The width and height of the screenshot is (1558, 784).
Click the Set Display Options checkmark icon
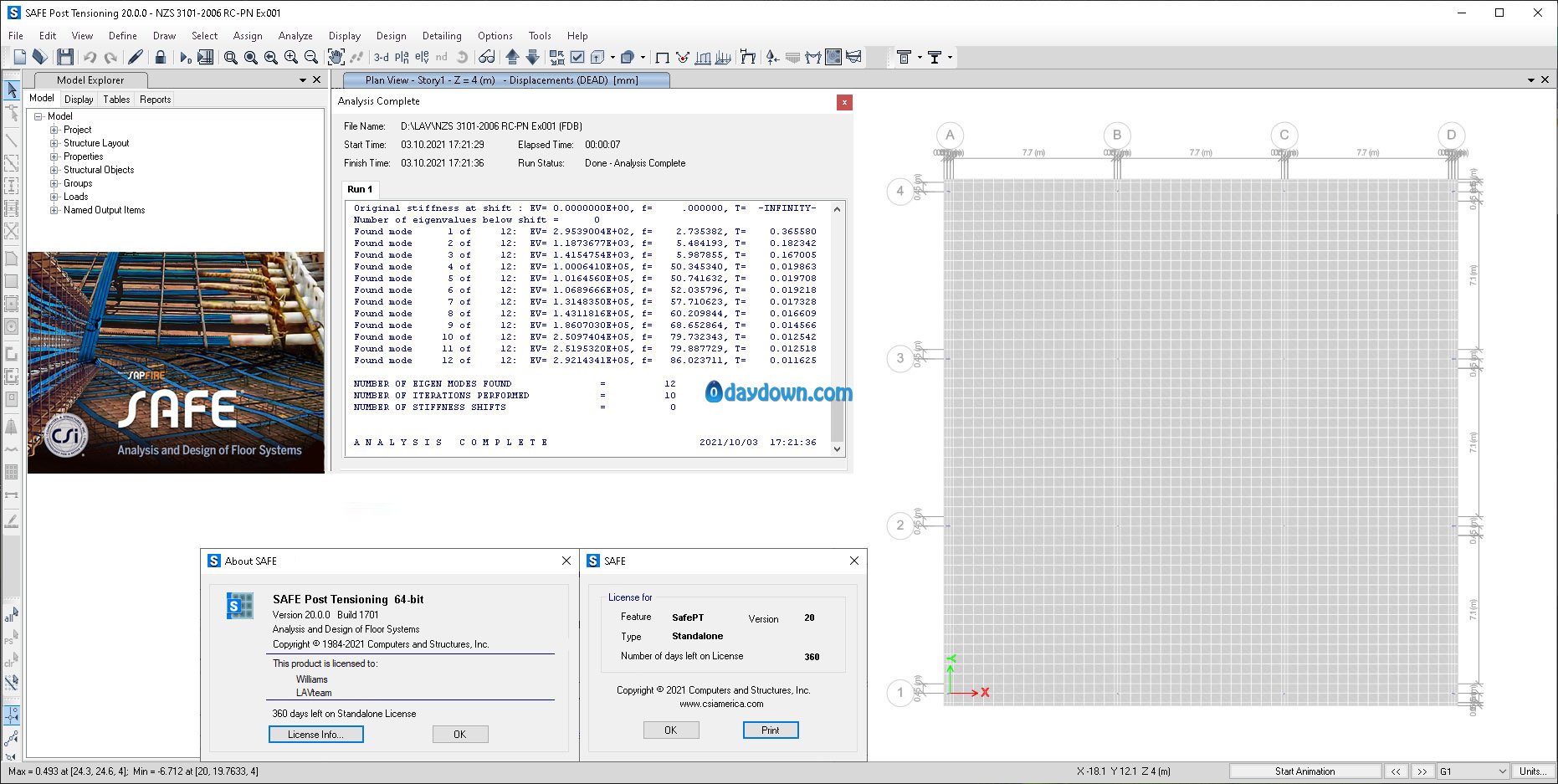[x=577, y=57]
